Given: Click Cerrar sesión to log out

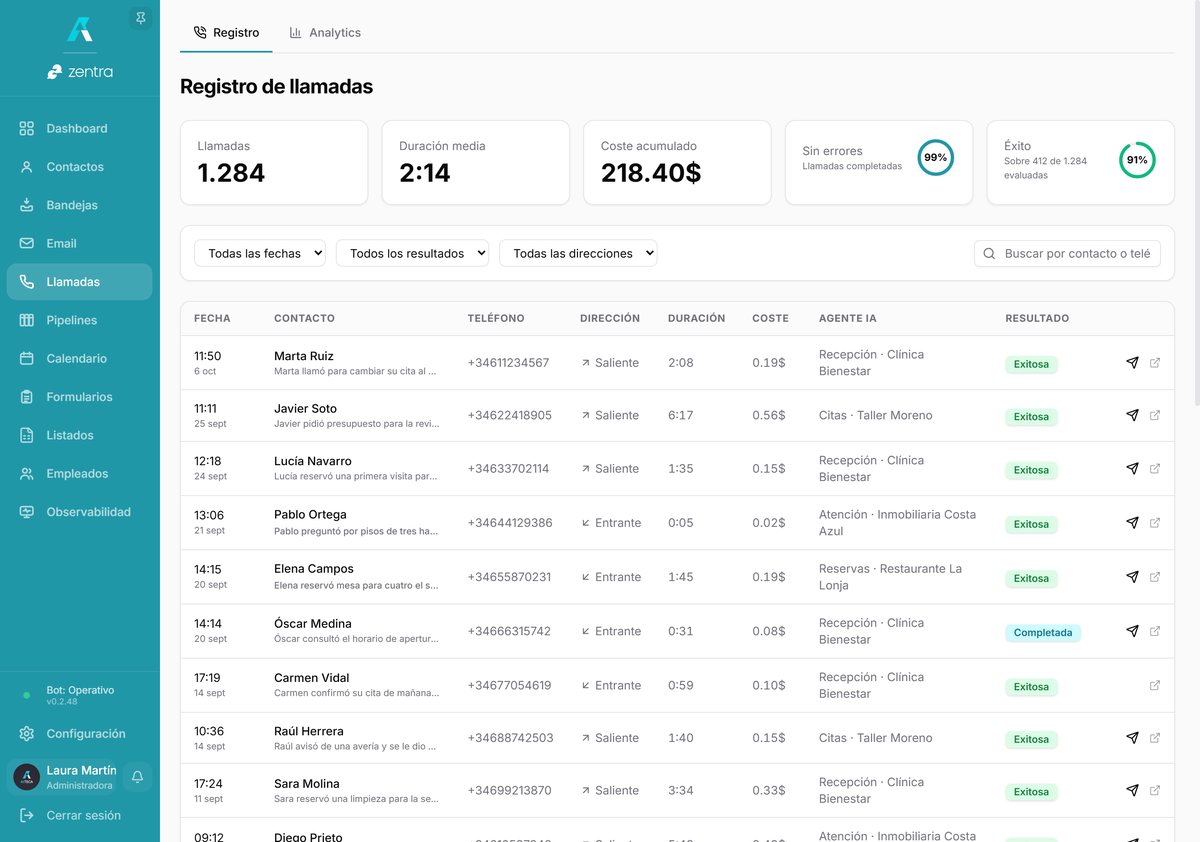Looking at the screenshot, I should click(80, 815).
